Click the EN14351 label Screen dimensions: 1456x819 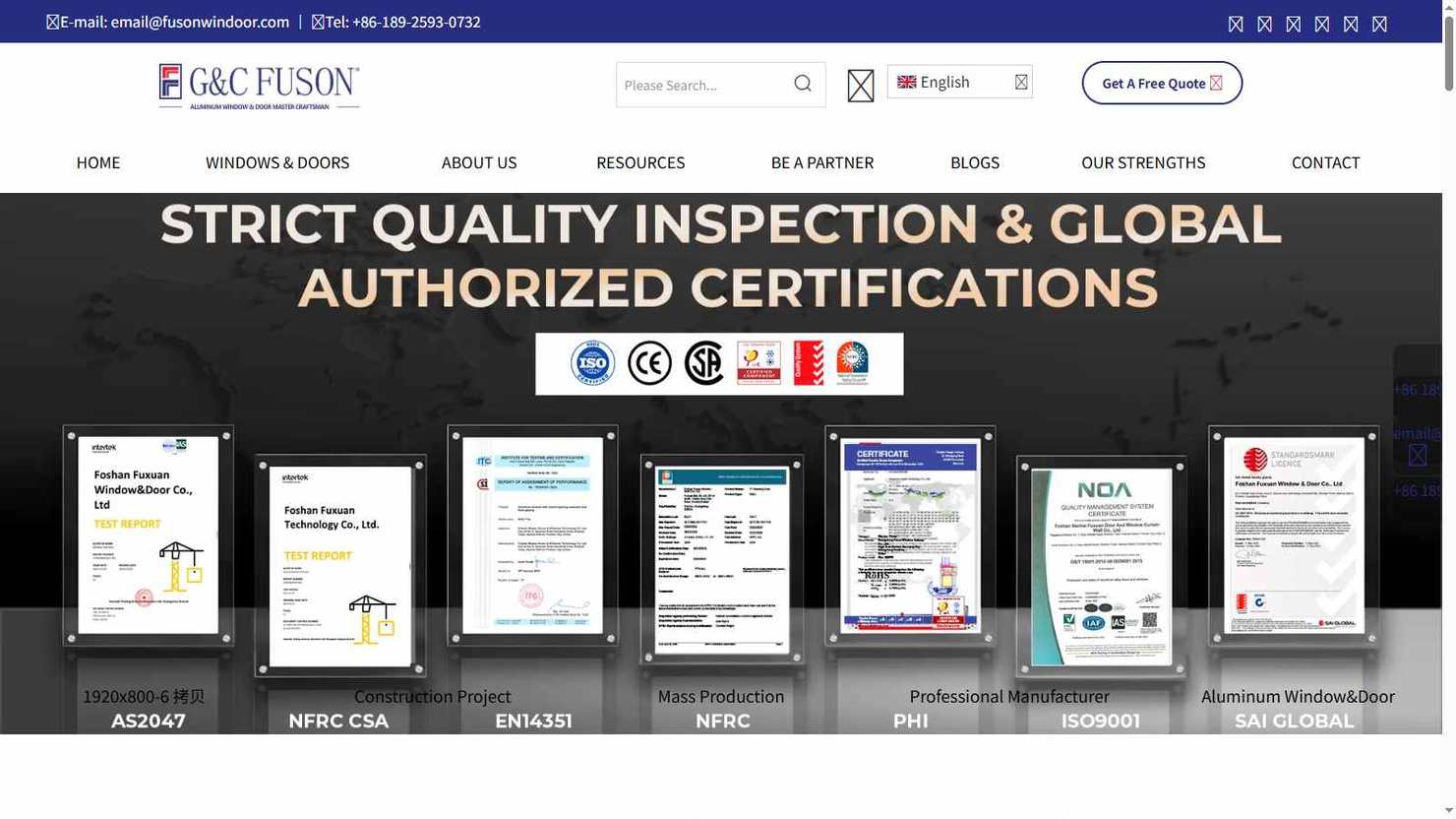pos(533,722)
